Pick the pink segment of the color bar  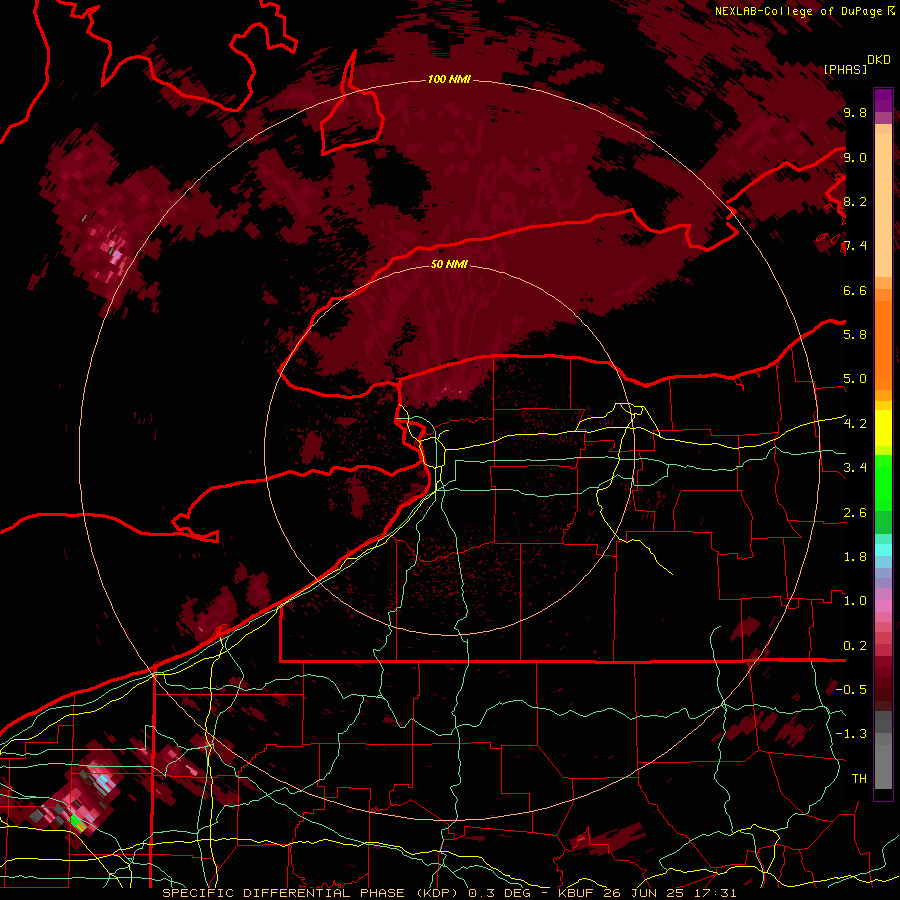pos(883,606)
